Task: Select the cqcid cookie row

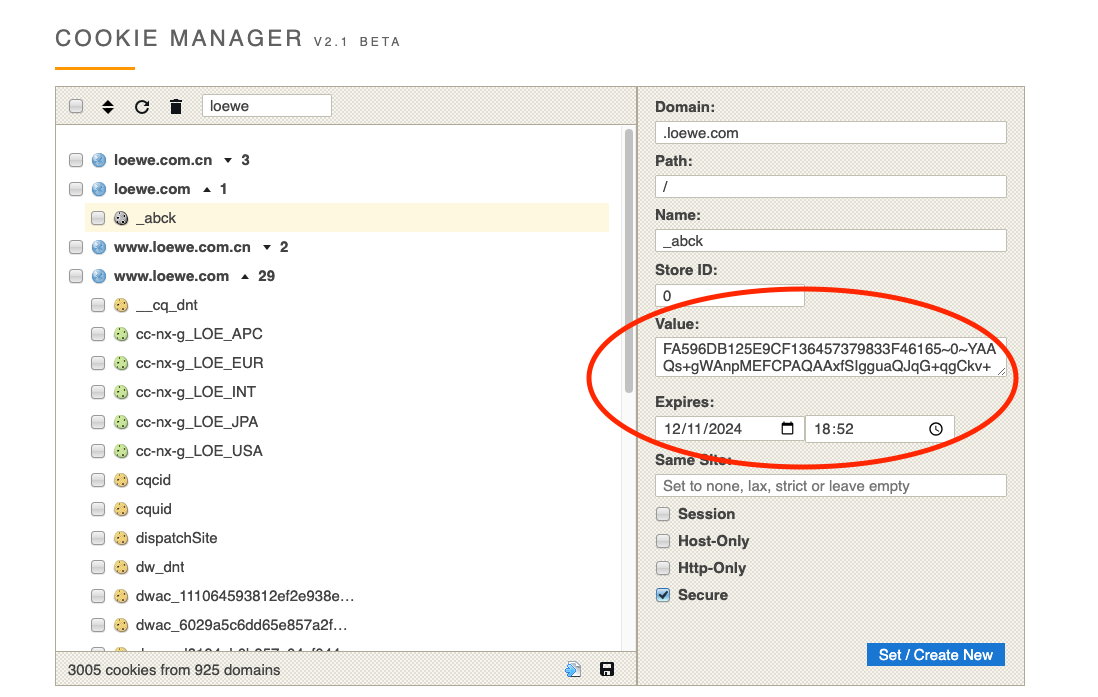Action: [347, 480]
